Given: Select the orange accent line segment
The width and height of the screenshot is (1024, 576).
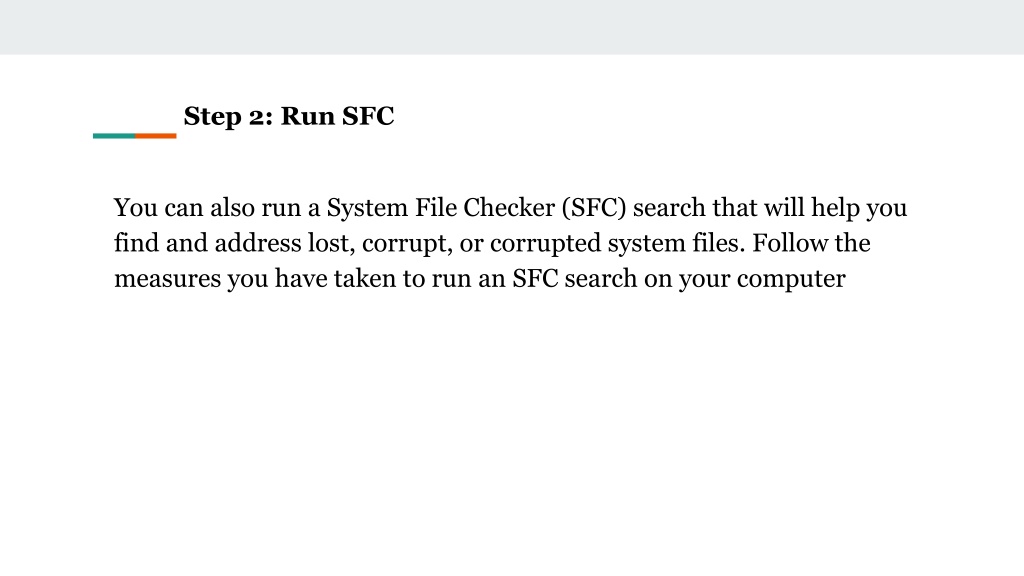Looking at the screenshot, I should click(155, 136).
